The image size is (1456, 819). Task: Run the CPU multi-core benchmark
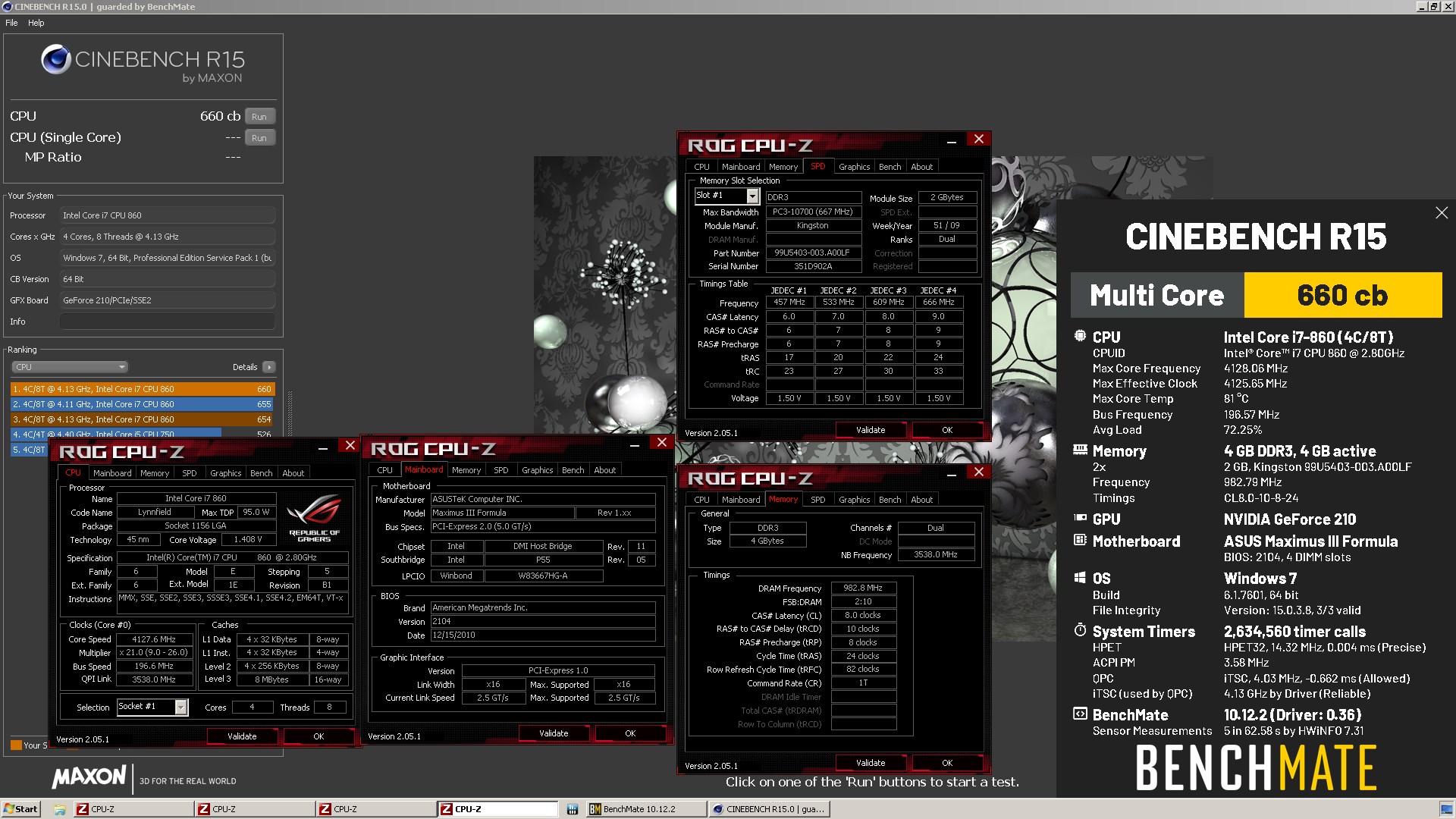259,117
